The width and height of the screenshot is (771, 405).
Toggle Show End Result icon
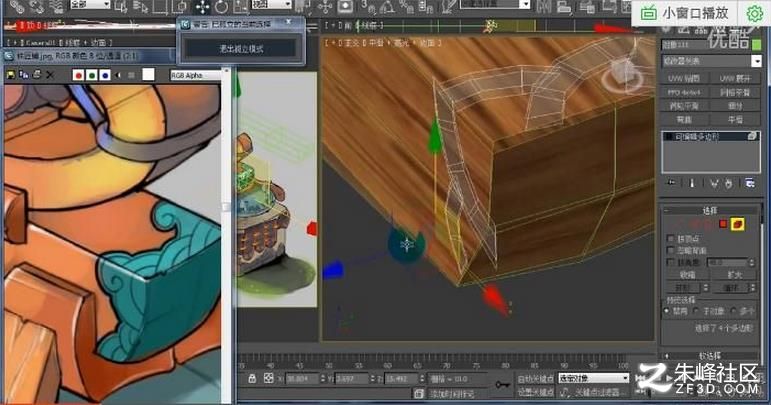(x=692, y=183)
